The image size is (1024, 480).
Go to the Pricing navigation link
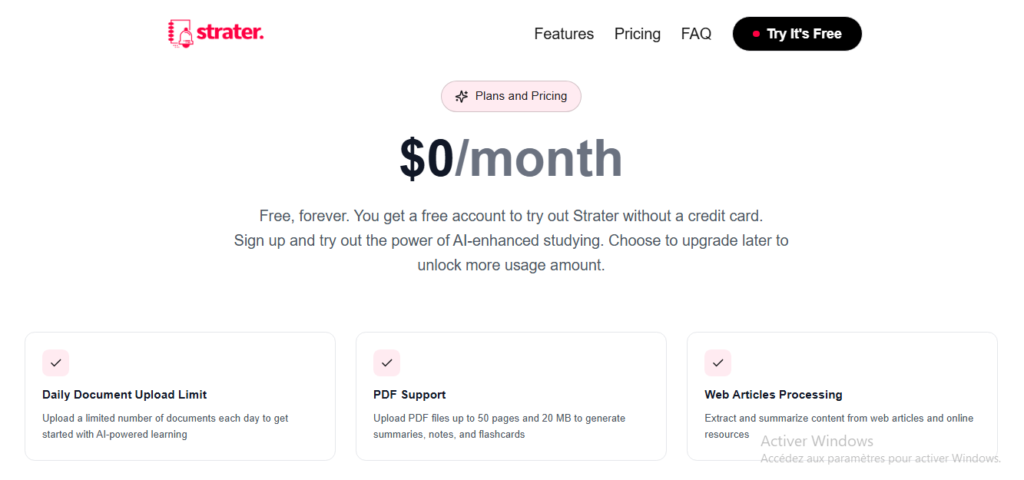point(637,34)
